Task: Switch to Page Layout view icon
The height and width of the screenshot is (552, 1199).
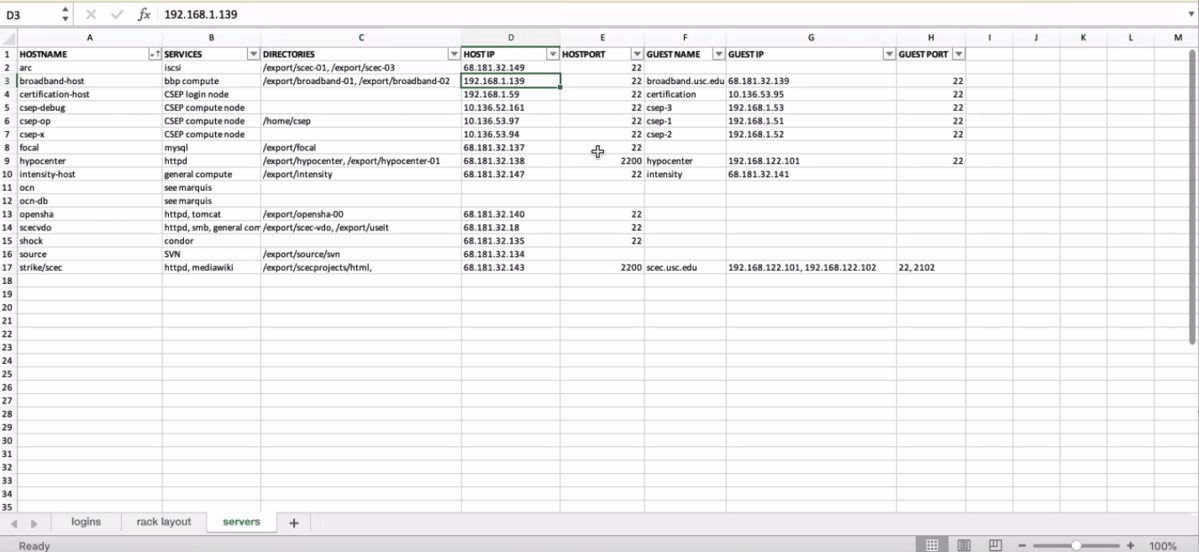Action: [963, 546]
